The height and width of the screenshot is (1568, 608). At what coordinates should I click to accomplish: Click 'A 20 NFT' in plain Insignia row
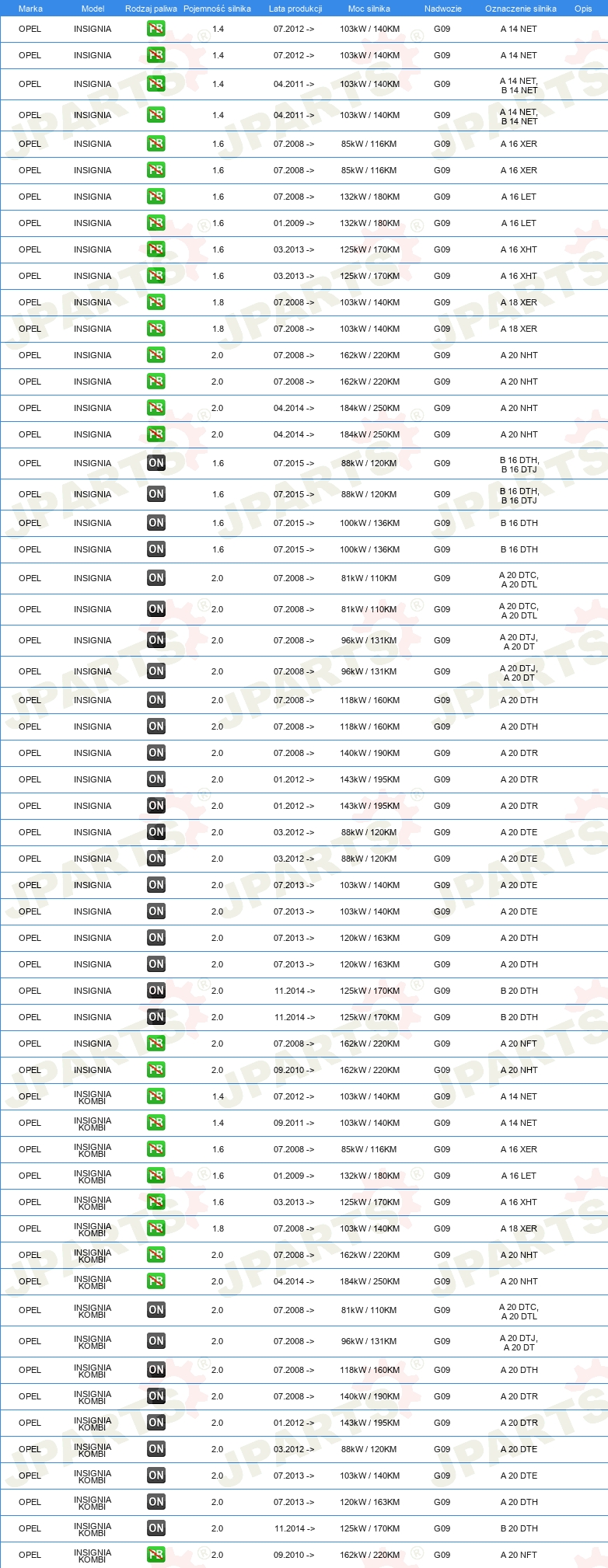(519, 1044)
